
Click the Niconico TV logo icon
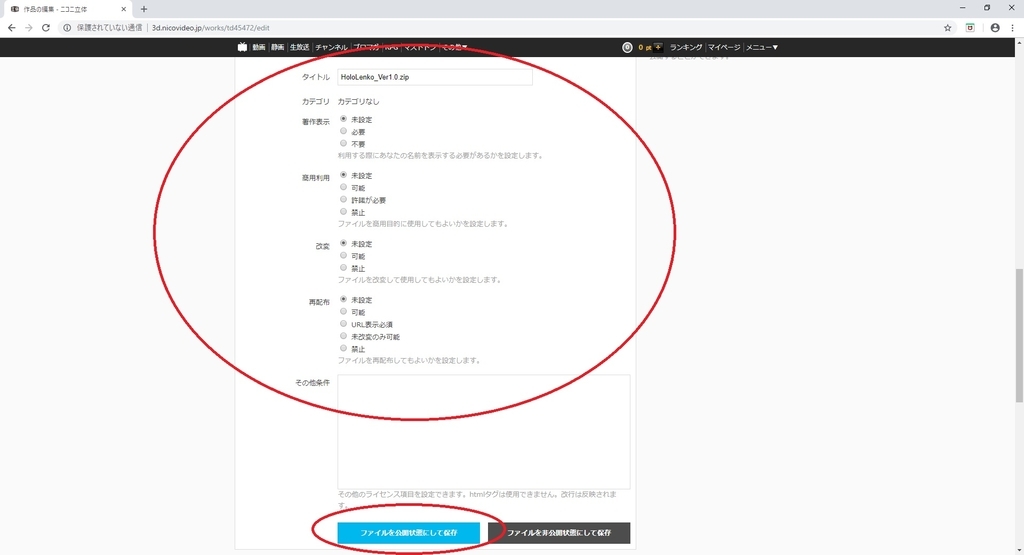click(x=242, y=47)
